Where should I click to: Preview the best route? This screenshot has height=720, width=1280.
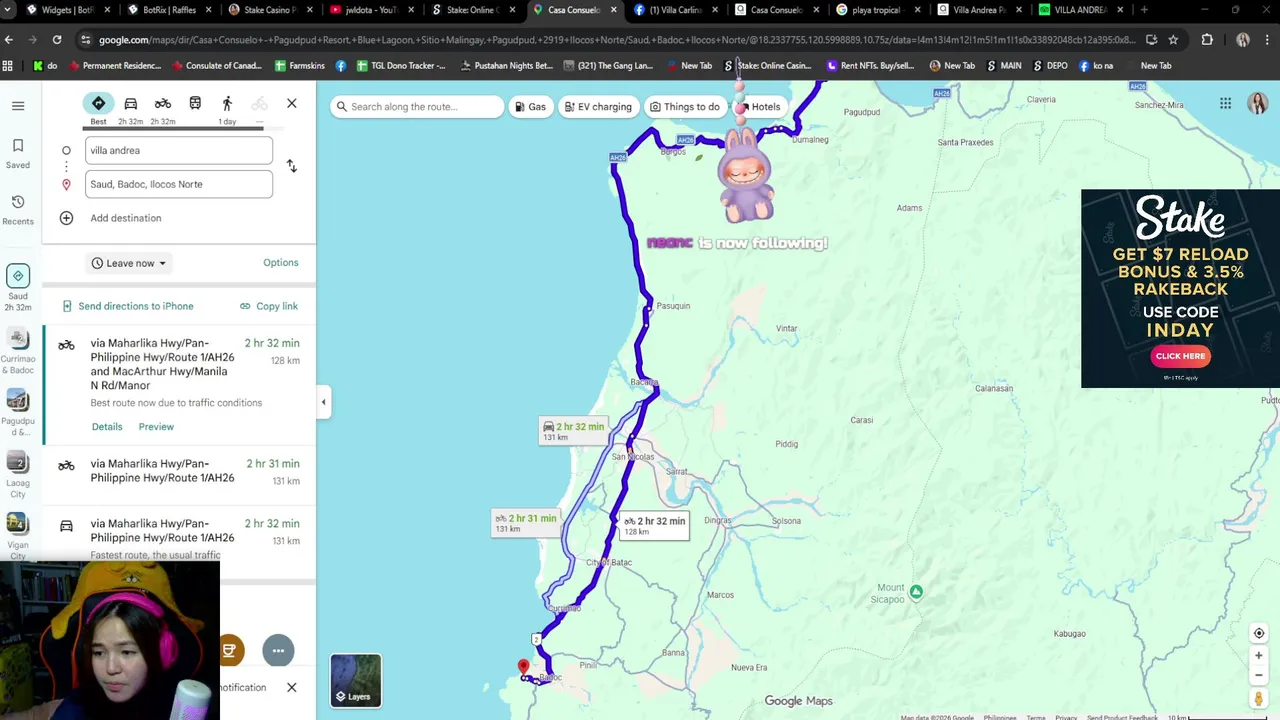(156, 427)
